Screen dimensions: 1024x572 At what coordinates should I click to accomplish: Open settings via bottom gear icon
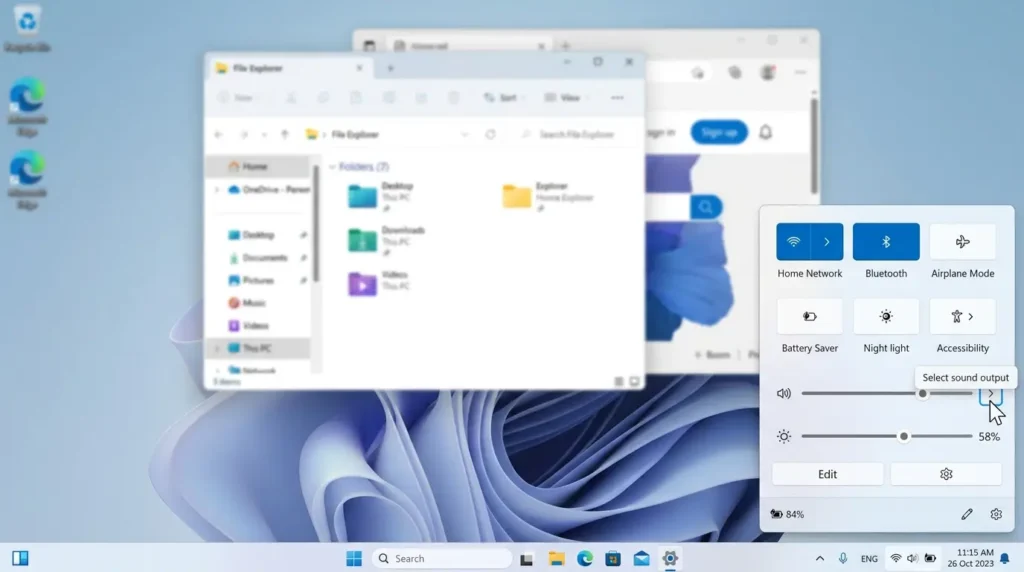[996, 515]
